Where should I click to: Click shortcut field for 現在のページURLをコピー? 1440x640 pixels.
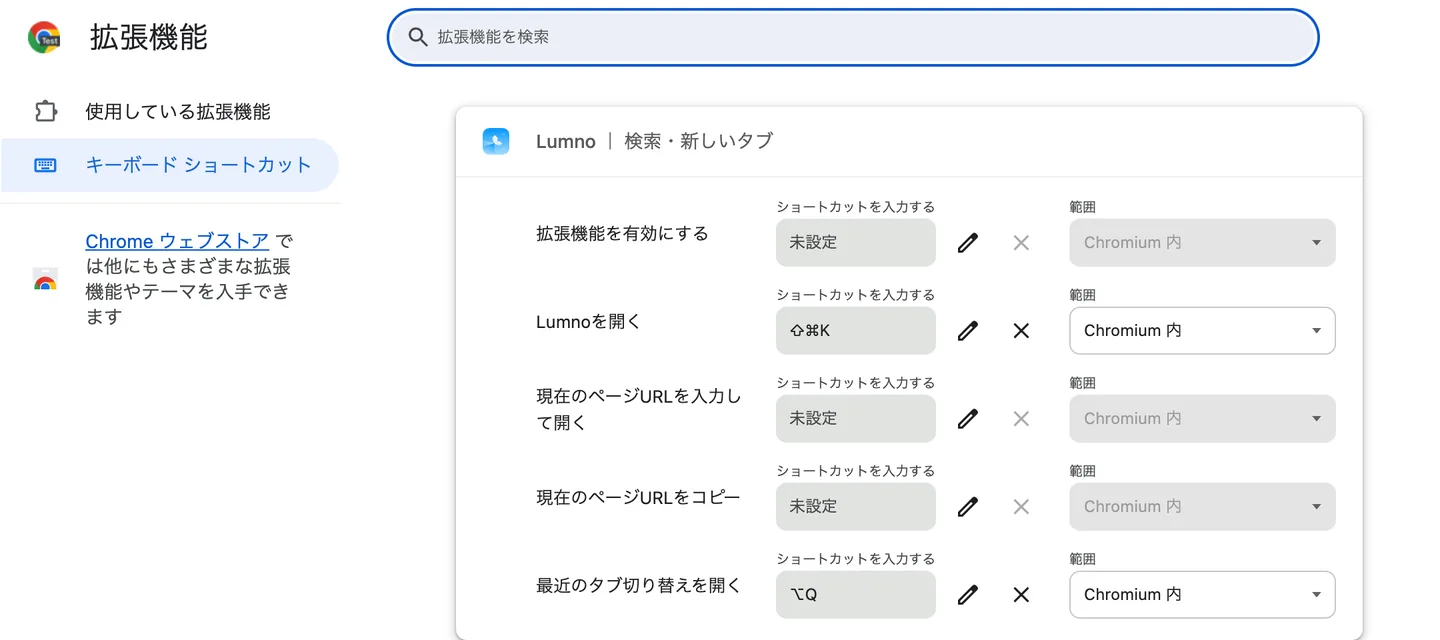pos(856,507)
